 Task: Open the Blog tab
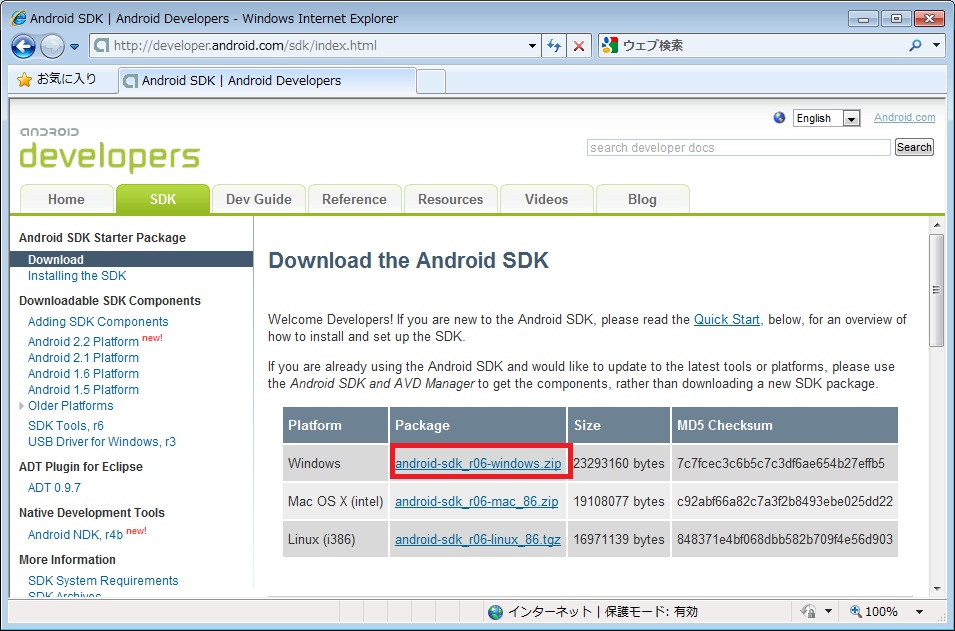(x=643, y=200)
